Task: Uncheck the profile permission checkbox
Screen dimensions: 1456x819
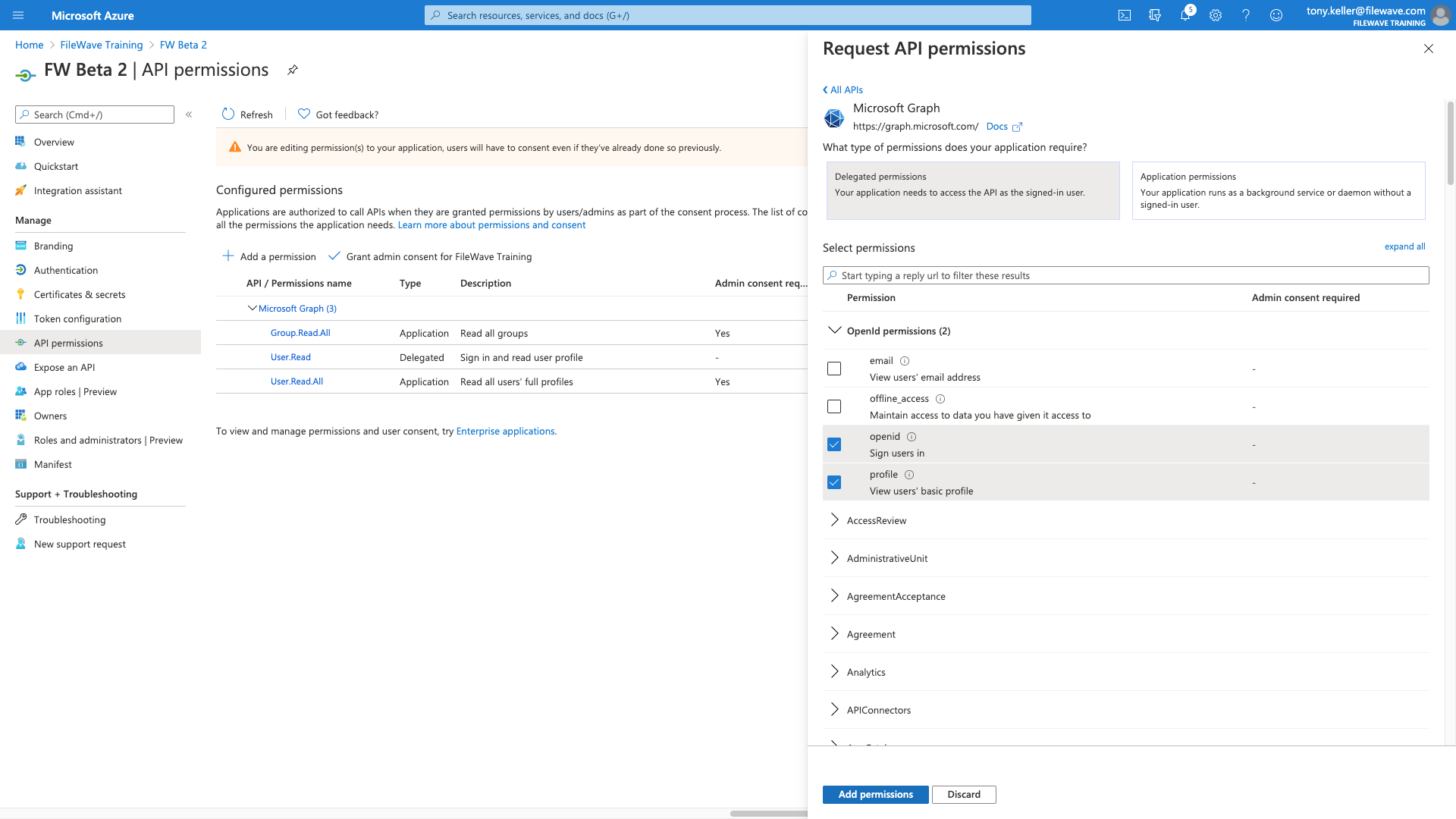Action: (x=834, y=482)
